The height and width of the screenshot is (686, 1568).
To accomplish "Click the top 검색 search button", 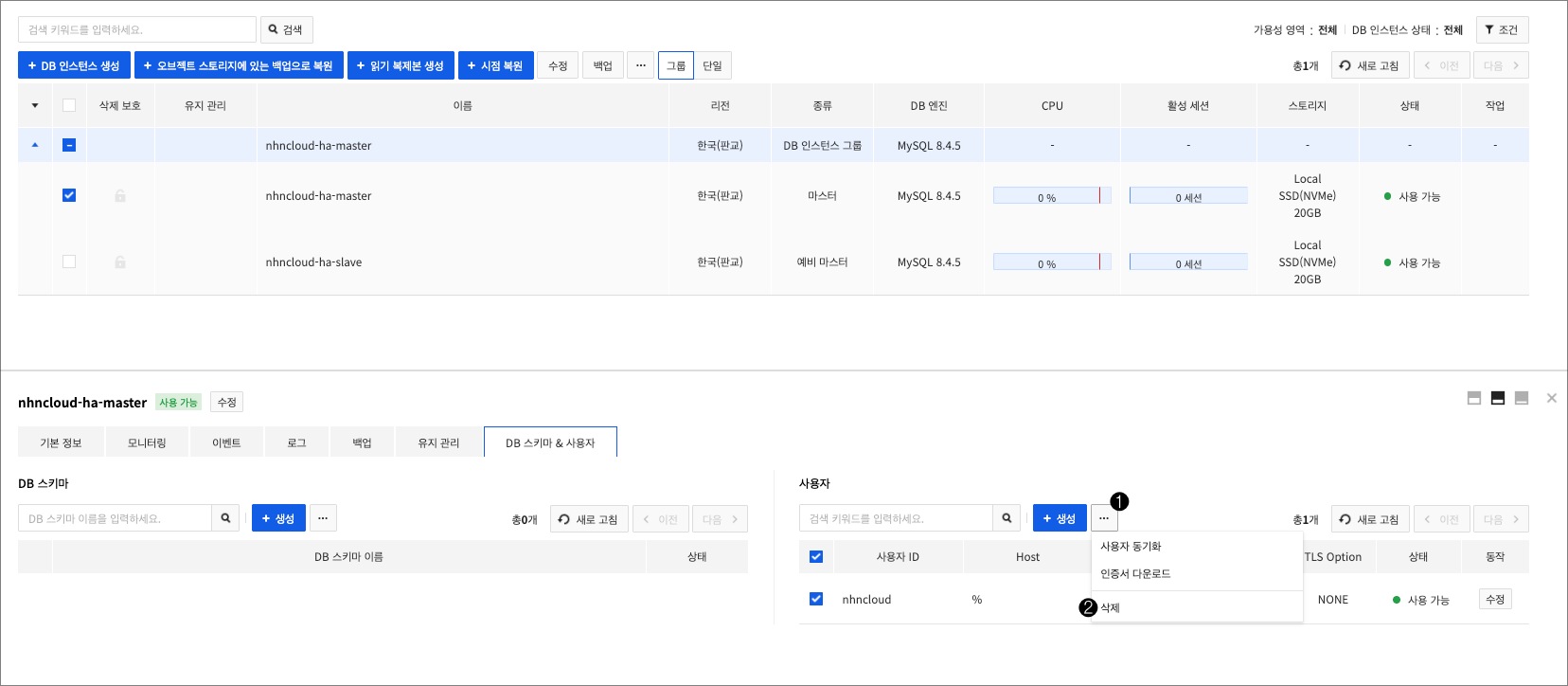I will coord(286,29).
